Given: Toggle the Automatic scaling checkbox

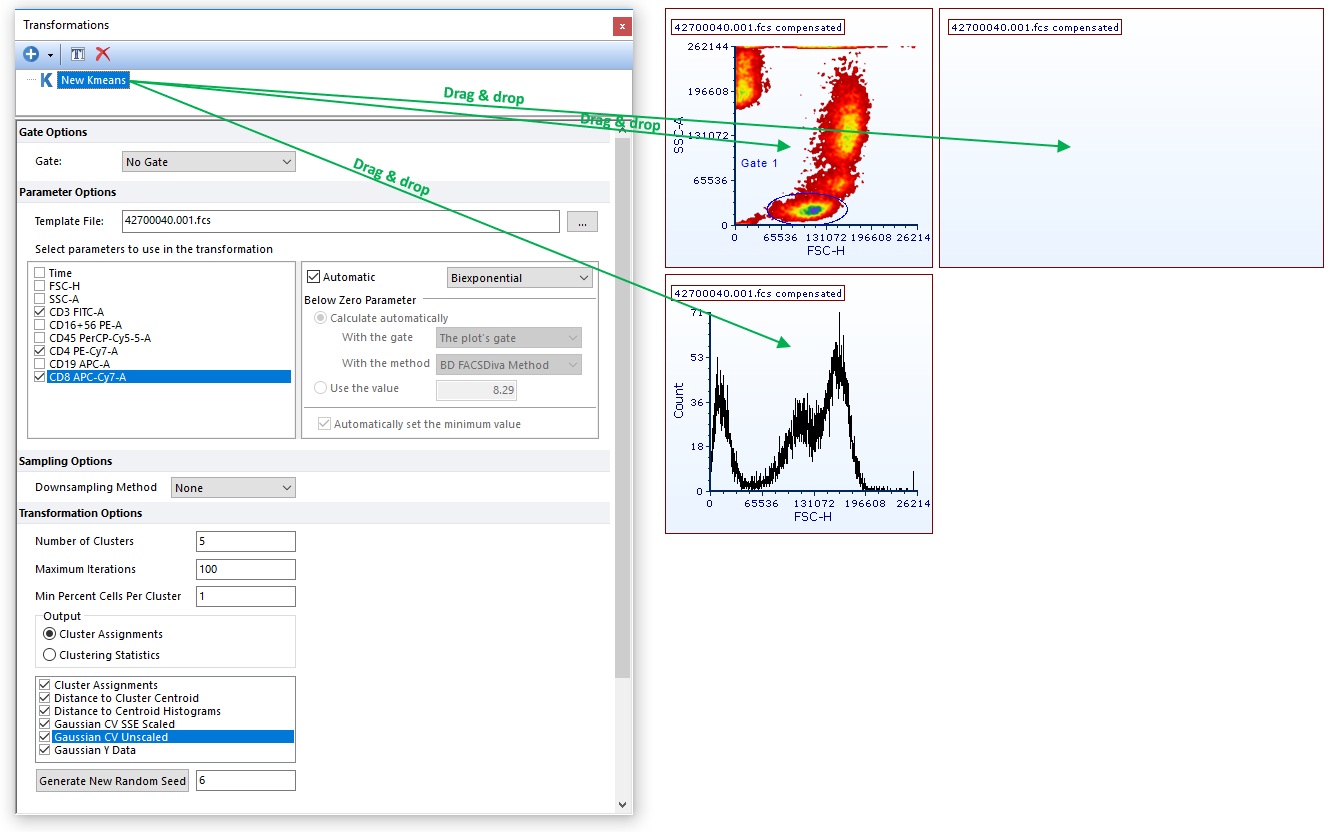Looking at the screenshot, I should coord(313,277).
